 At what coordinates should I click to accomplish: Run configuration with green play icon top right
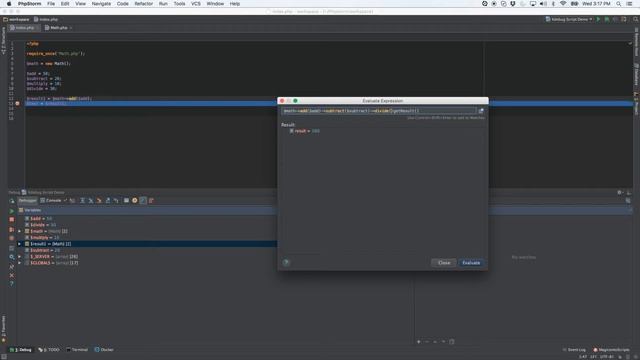click(598, 19)
